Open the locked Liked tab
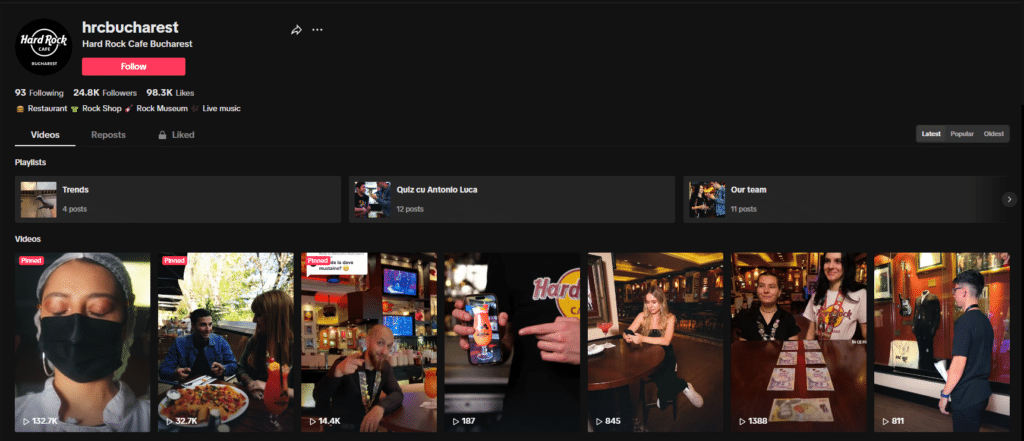Screen dimensions: 1024x441 coord(176,135)
